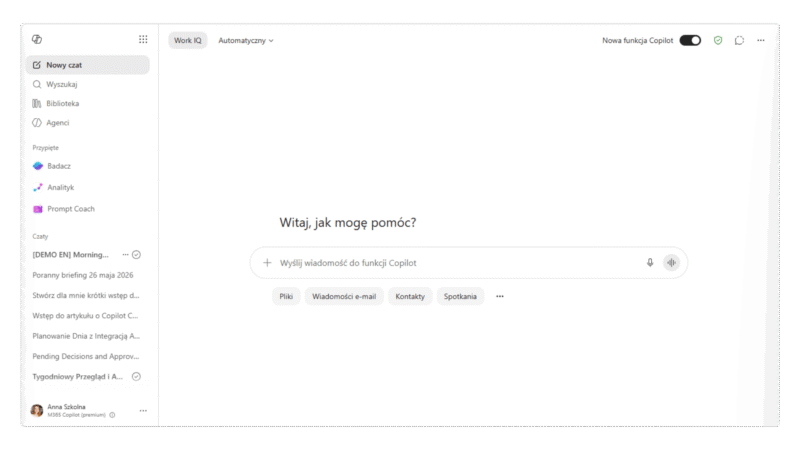Screen dimensions: 800x450
Task: Open the apps grid launcher
Action: click(x=143, y=39)
